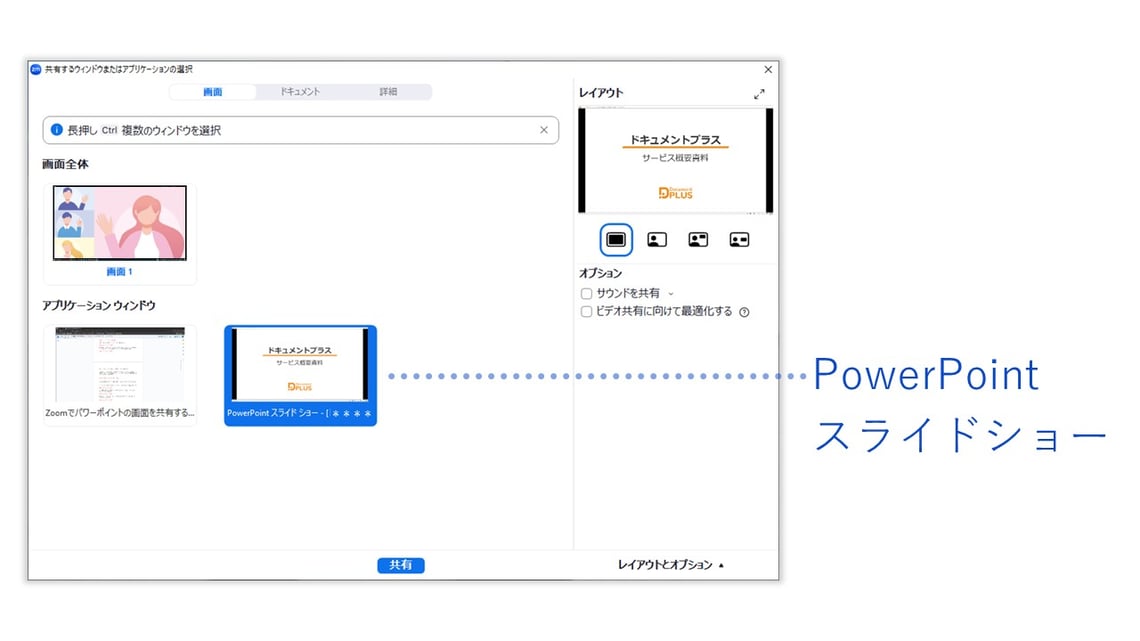
Task: Select the side-by-side speaker layout icon
Action: pyautogui.click(x=697, y=239)
